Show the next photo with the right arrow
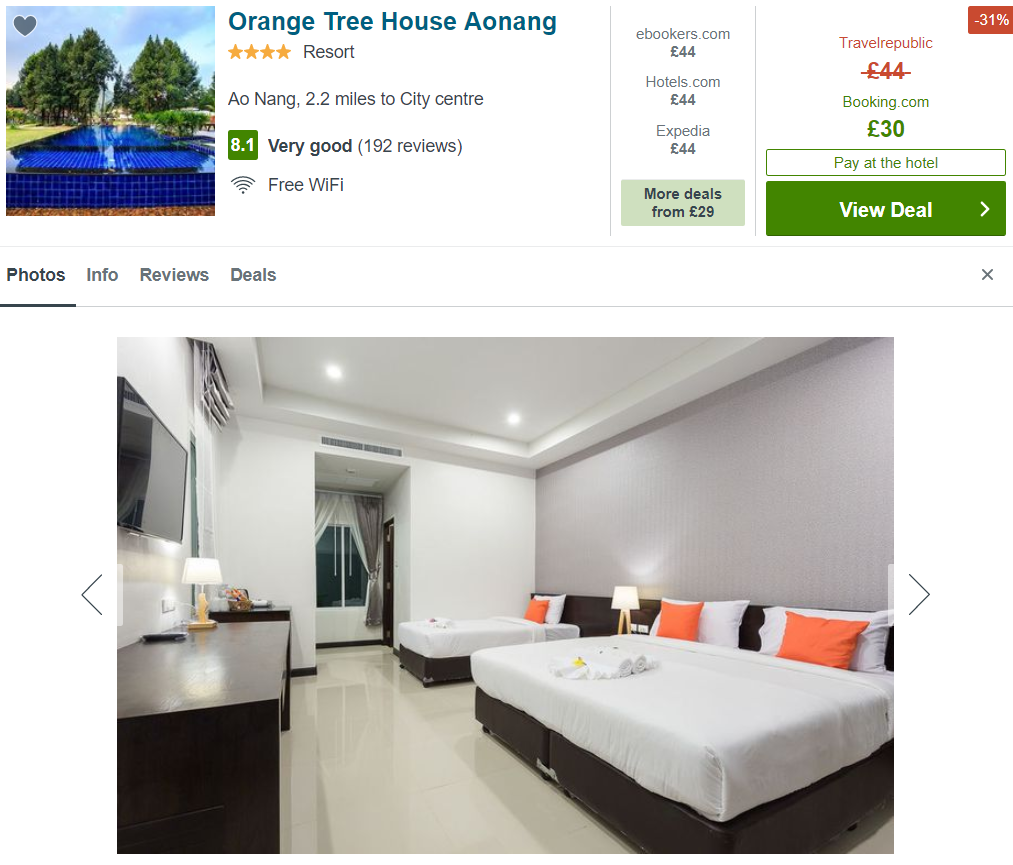Image resolution: width=1013 pixels, height=865 pixels. (x=919, y=594)
